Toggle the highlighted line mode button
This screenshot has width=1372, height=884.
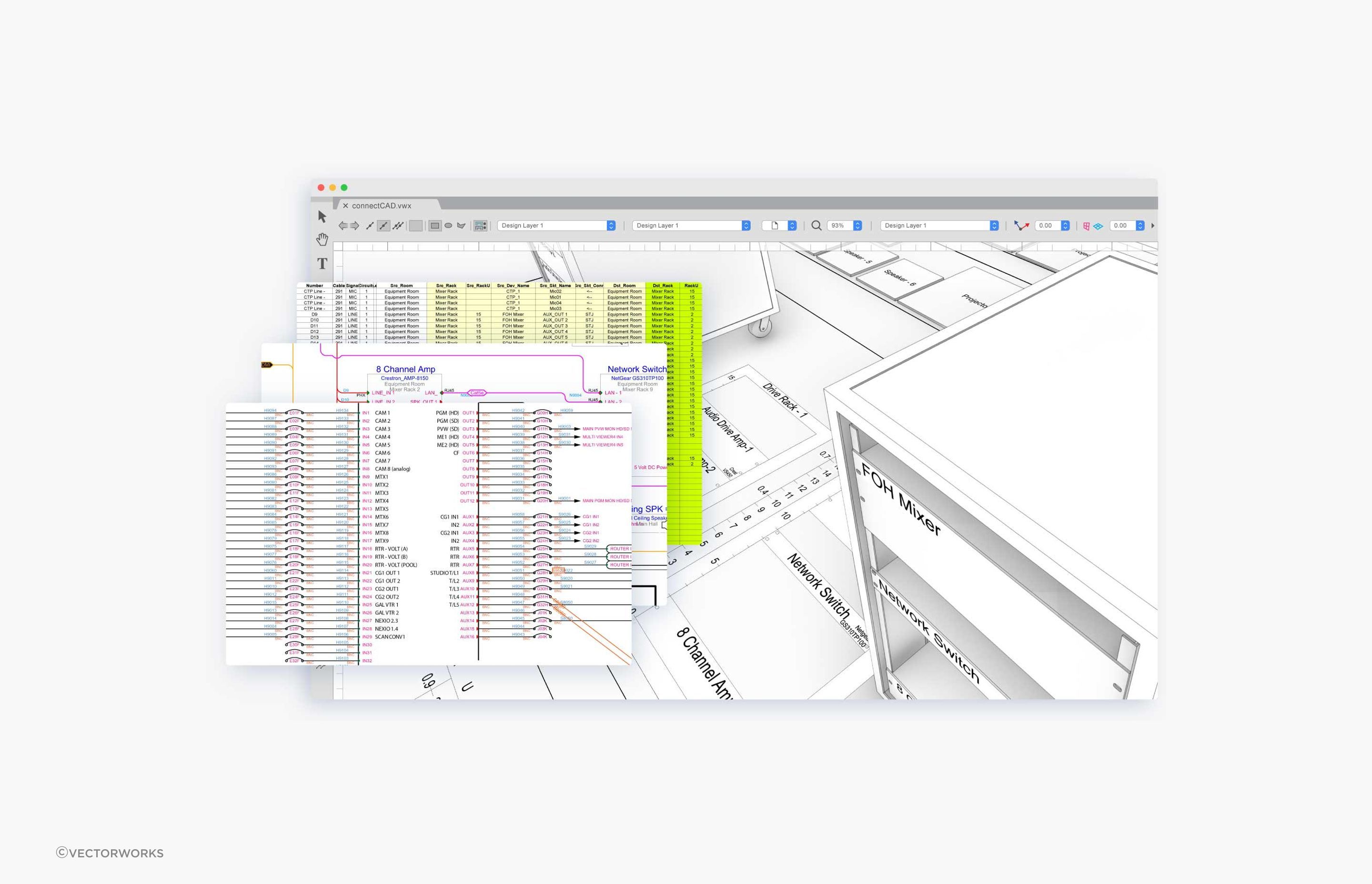[x=383, y=226]
